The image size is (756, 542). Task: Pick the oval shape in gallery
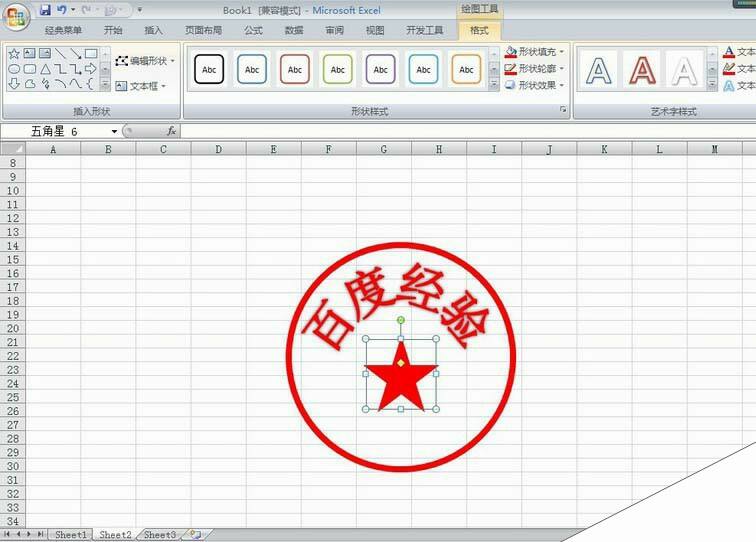[x=14, y=69]
